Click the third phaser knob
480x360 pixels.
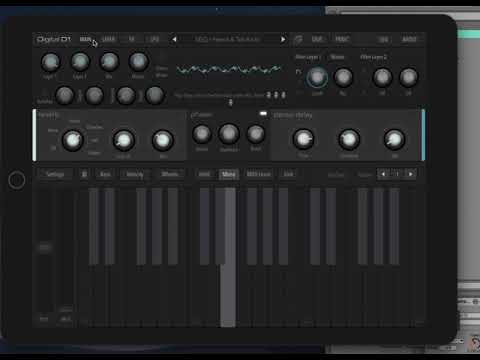tap(256, 134)
